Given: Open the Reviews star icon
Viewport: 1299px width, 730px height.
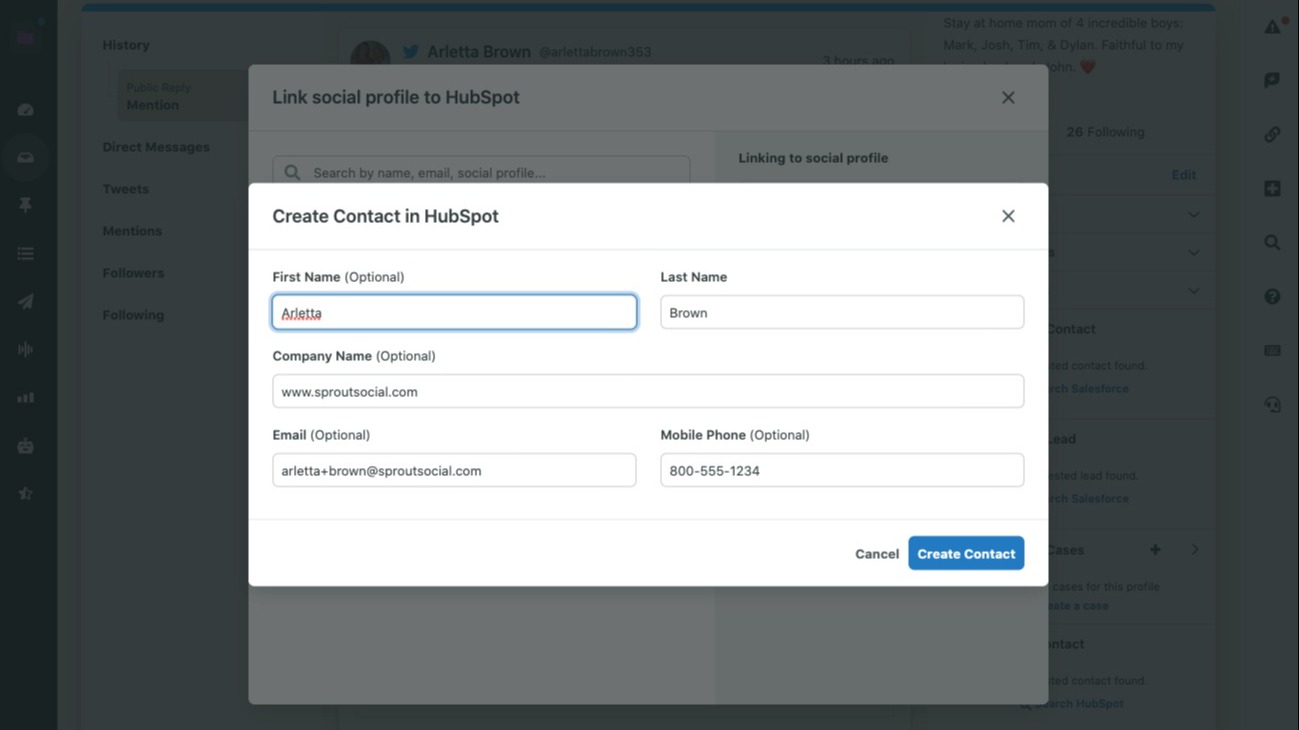Looking at the screenshot, I should 26,493.
